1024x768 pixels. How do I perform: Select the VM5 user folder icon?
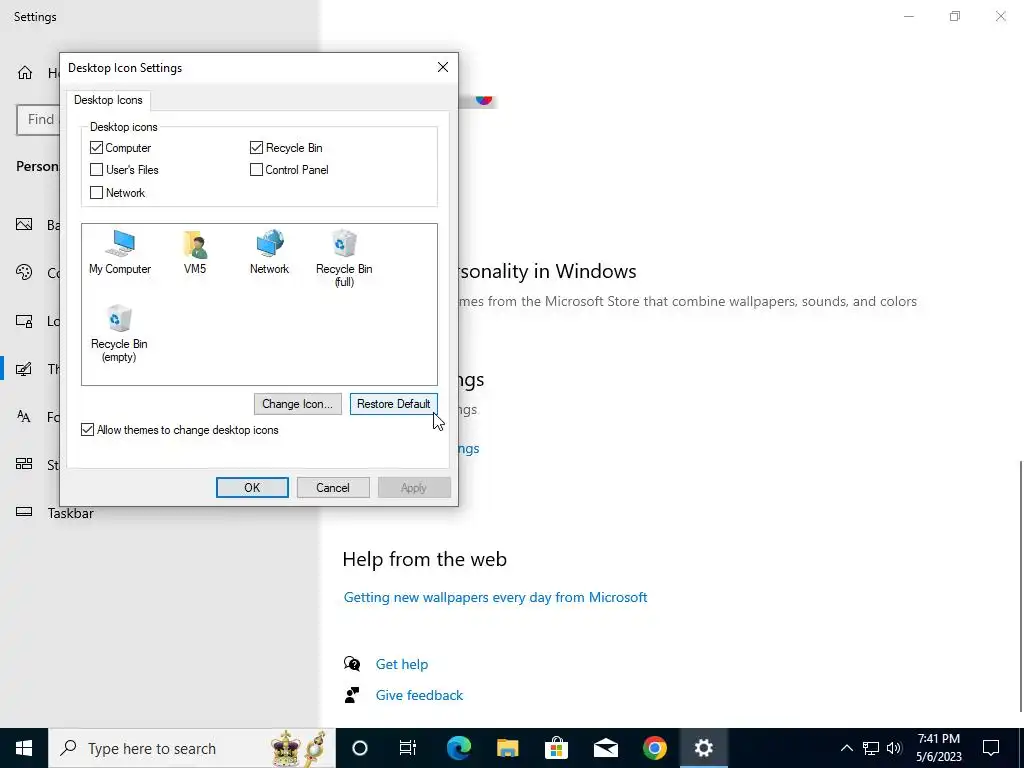(195, 252)
